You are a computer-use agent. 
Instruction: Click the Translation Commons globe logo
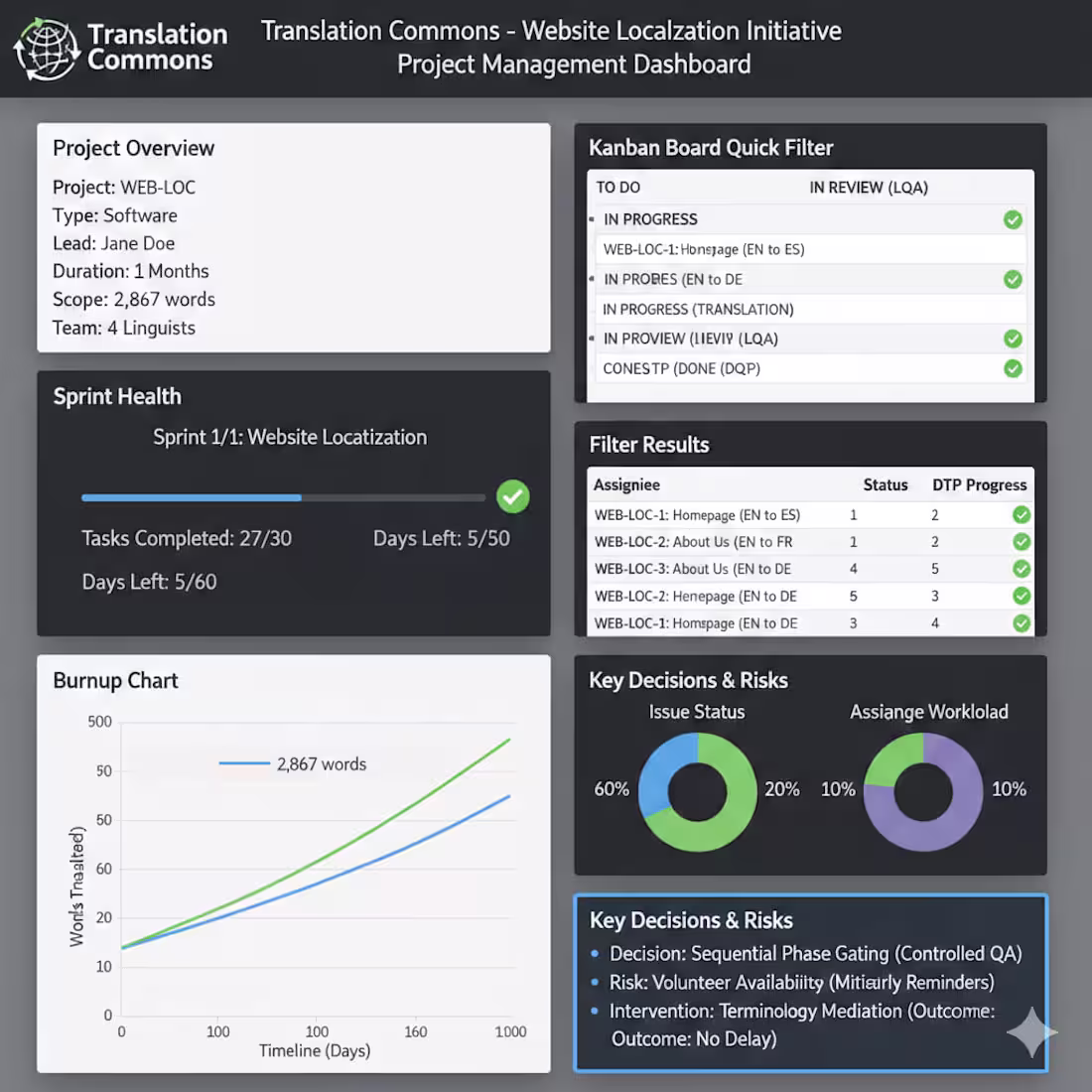(48, 49)
